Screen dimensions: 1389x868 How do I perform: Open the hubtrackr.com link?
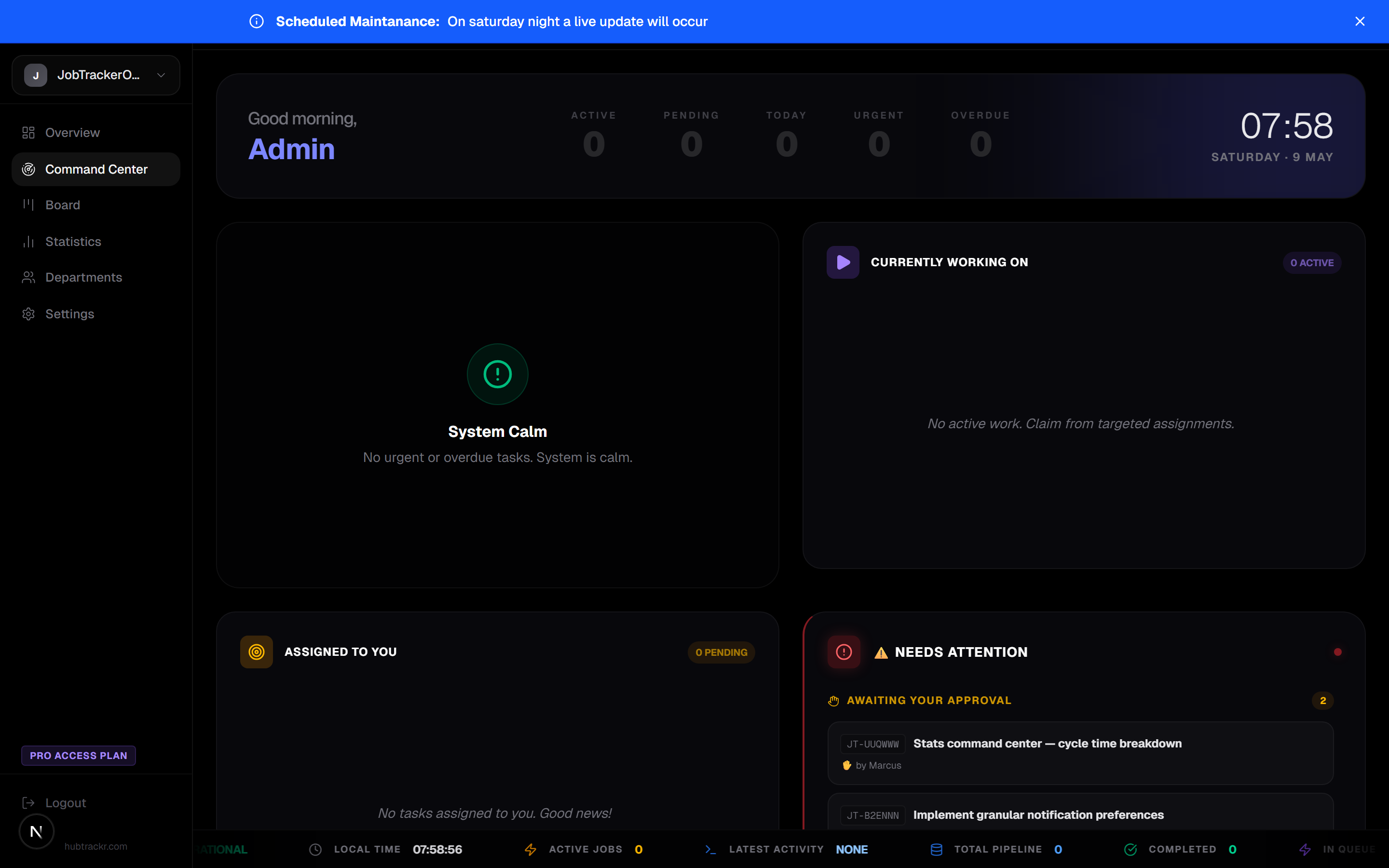(x=96, y=846)
